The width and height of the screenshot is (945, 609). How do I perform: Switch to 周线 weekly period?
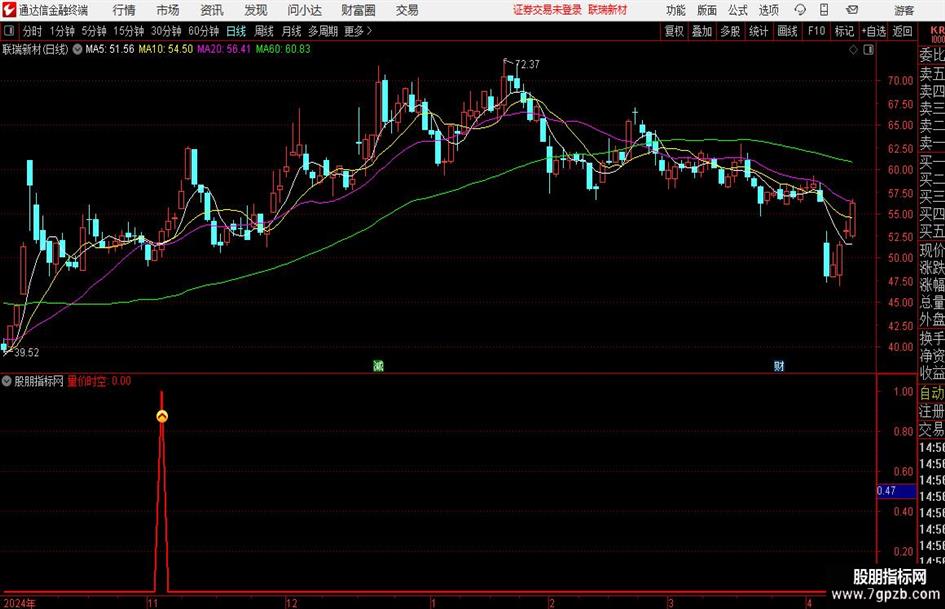pyautogui.click(x=264, y=31)
